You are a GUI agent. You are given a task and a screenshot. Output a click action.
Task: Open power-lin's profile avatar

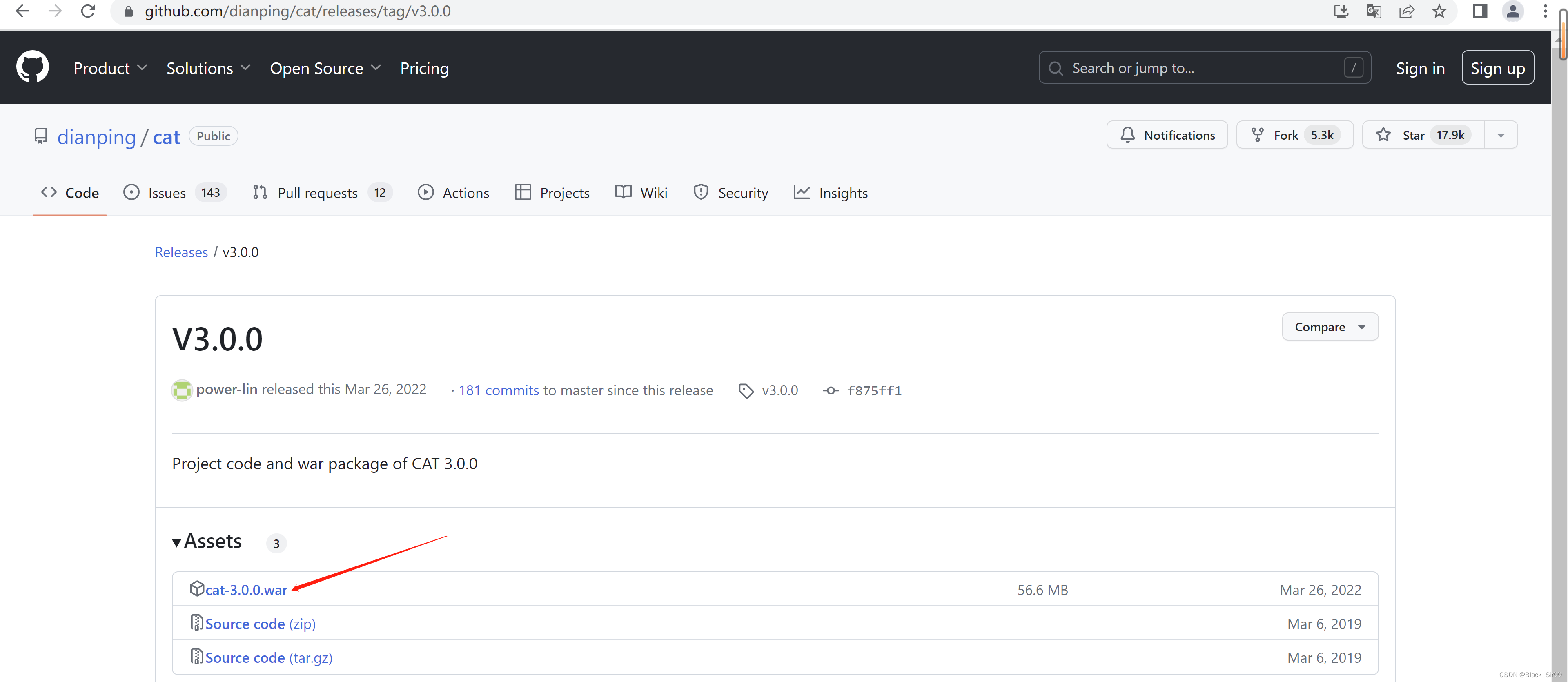(181, 390)
